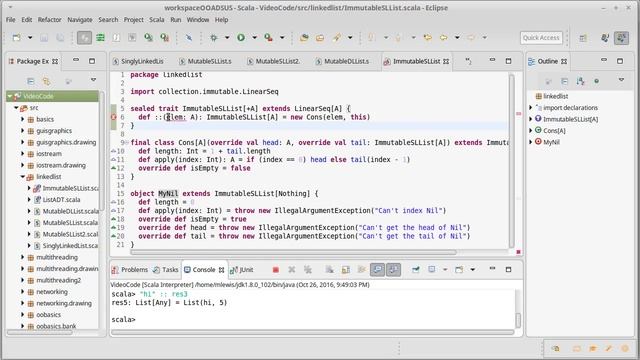Click the error marker on line 6
Screen dimensions: 640x360
[114, 117]
